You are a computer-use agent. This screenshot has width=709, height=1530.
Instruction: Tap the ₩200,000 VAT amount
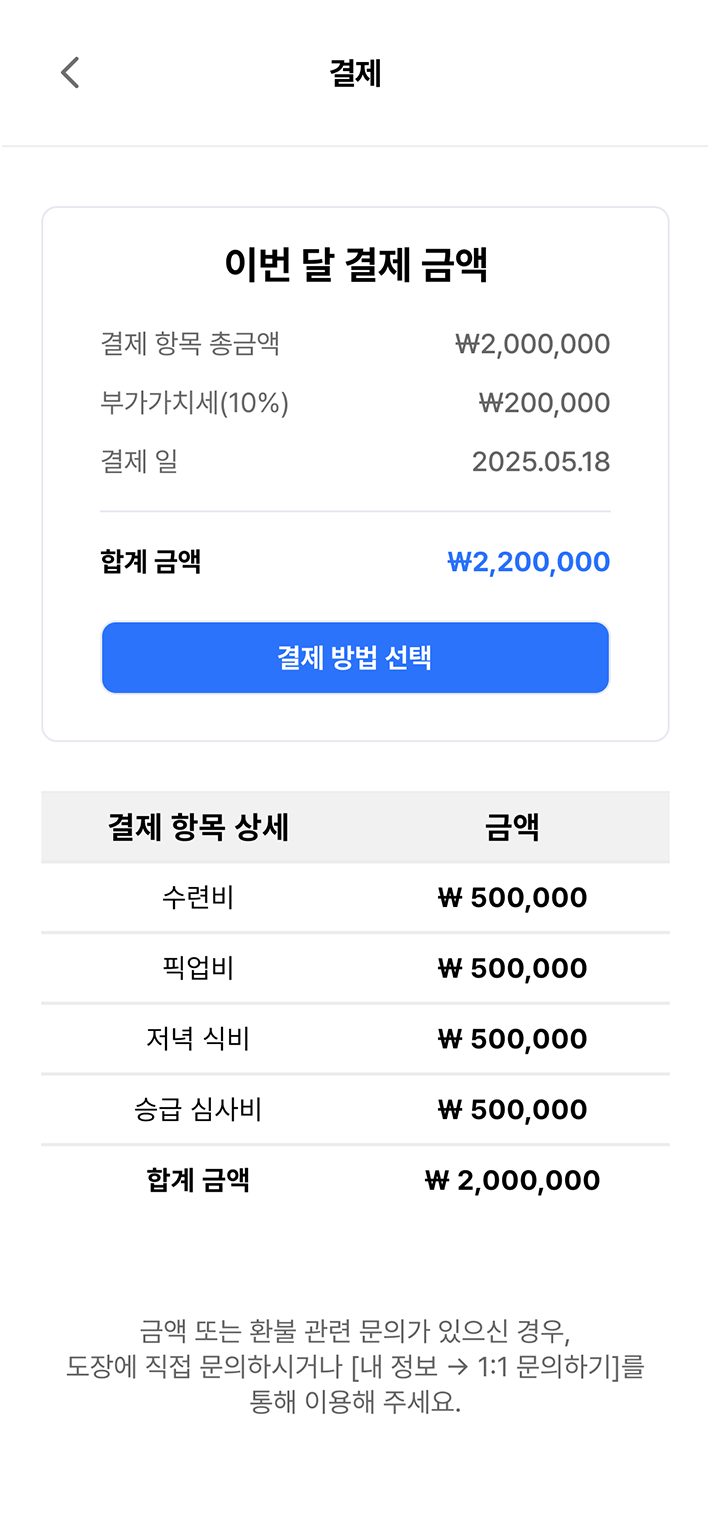pos(544,403)
